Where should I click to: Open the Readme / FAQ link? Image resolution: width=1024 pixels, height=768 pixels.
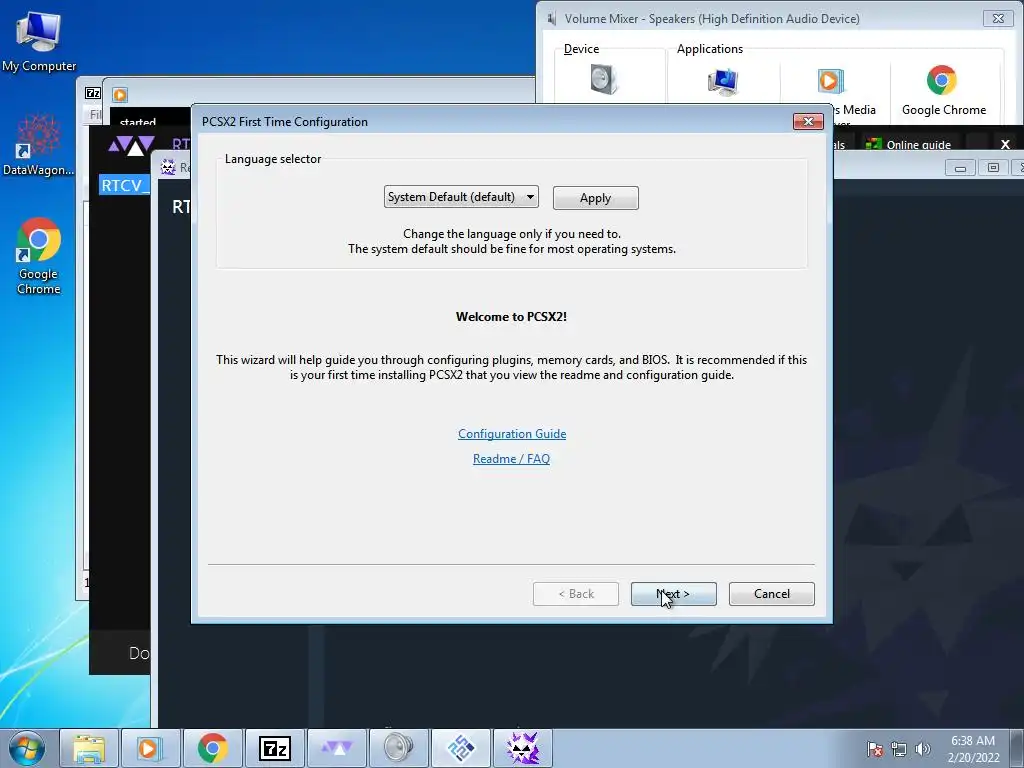coord(511,458)
